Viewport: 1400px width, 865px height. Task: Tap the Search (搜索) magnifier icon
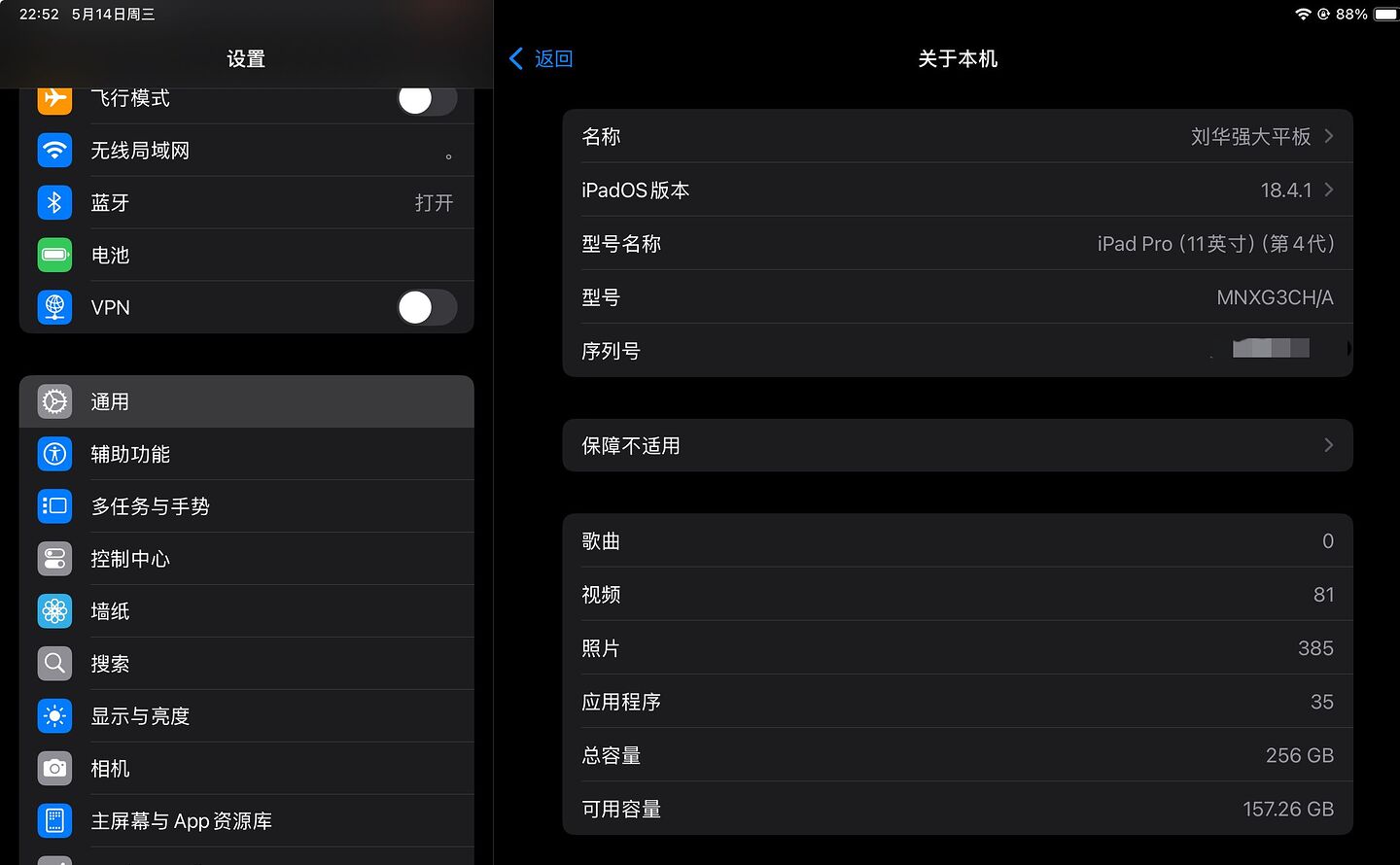click(54, 664)
